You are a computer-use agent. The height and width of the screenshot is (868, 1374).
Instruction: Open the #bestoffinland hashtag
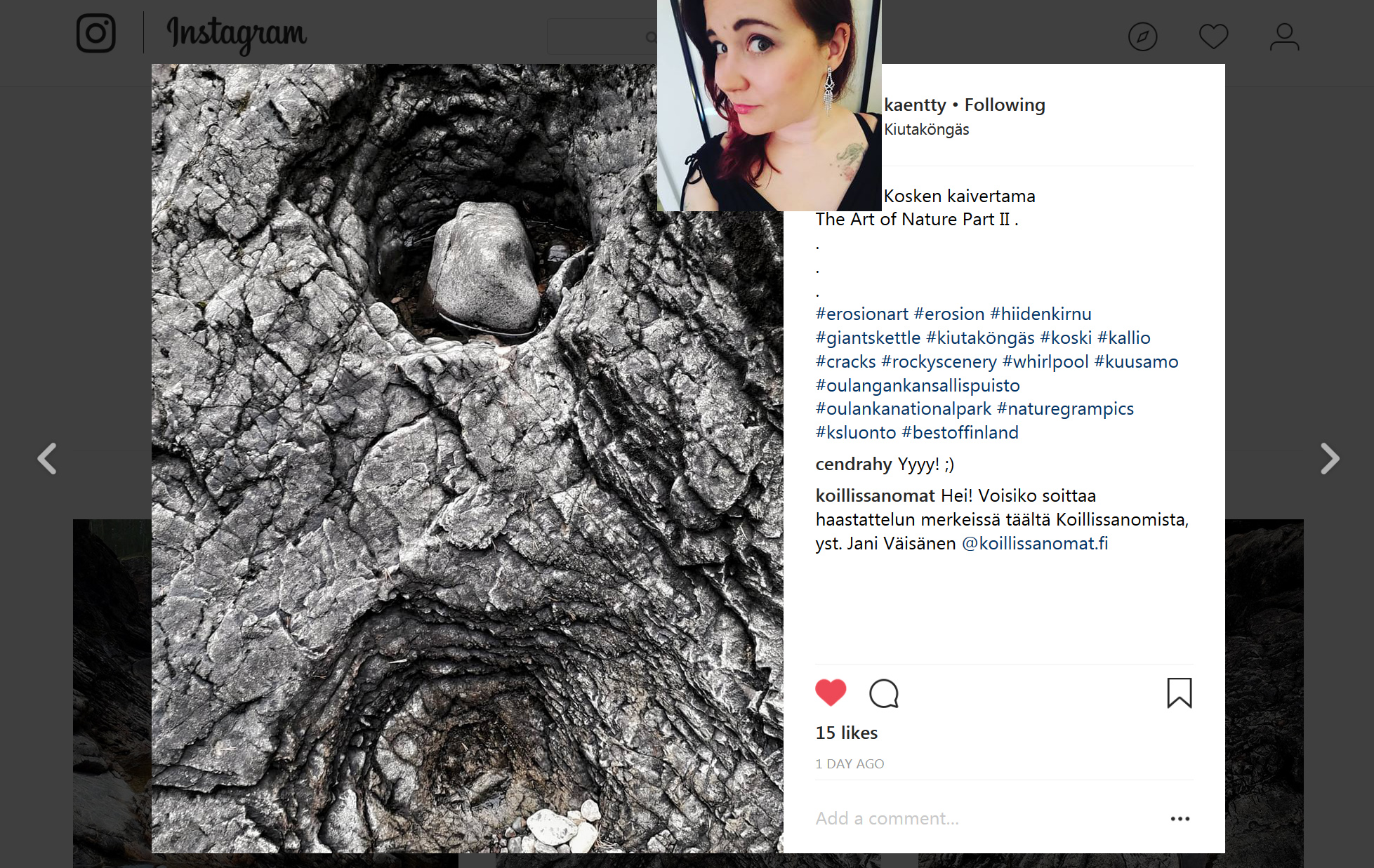tap(960, 432)
